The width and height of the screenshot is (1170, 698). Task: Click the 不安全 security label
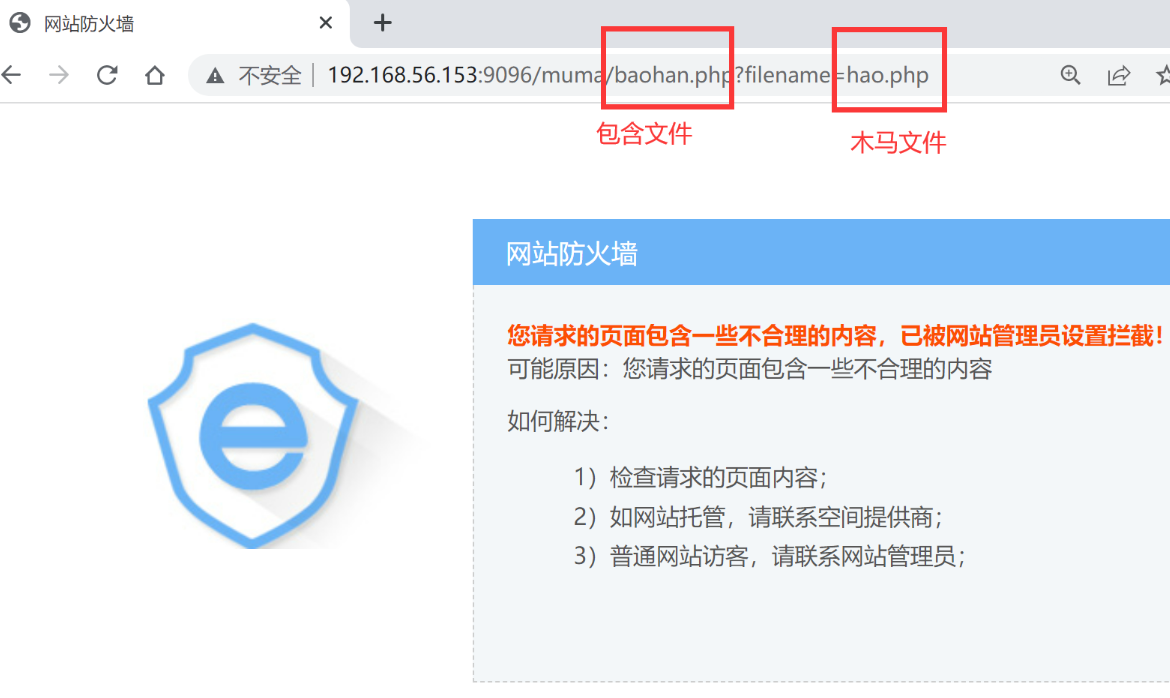coord(269,75)
